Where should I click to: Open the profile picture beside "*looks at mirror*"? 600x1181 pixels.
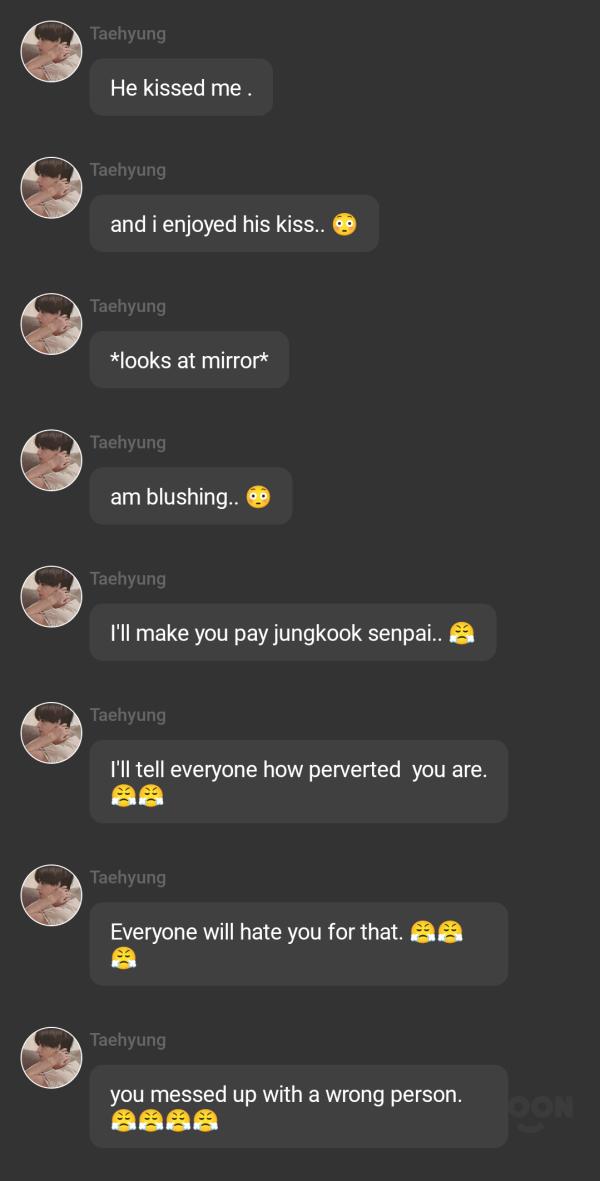51,323
